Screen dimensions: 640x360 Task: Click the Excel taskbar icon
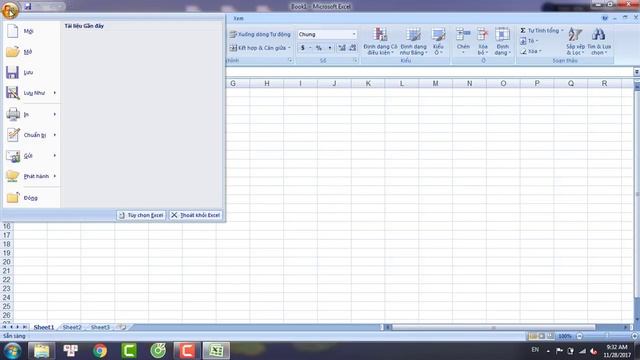(x=216, y=351)
